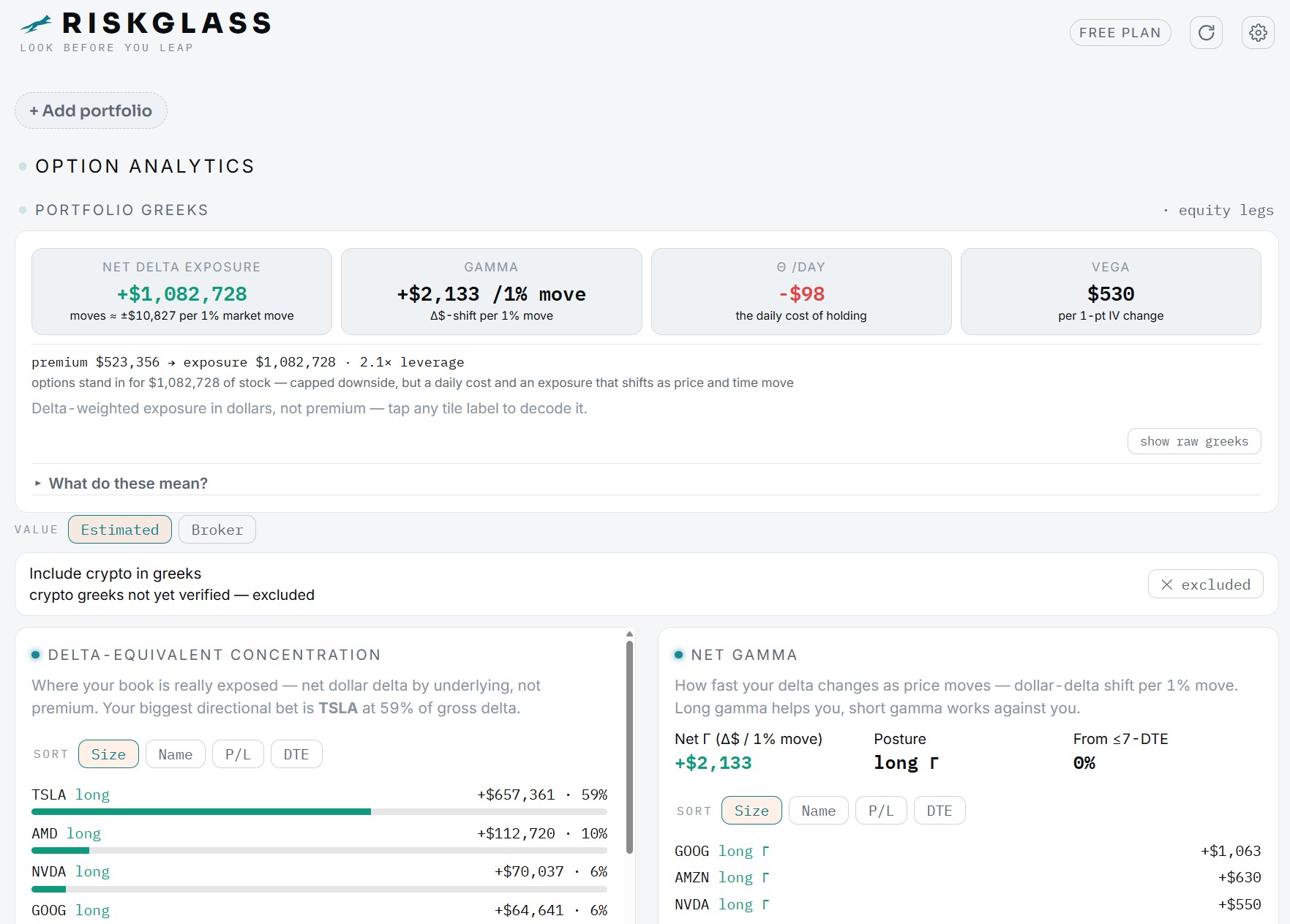
Task: Click the teal dot beside Net Gamma
Action: point(678,655)
